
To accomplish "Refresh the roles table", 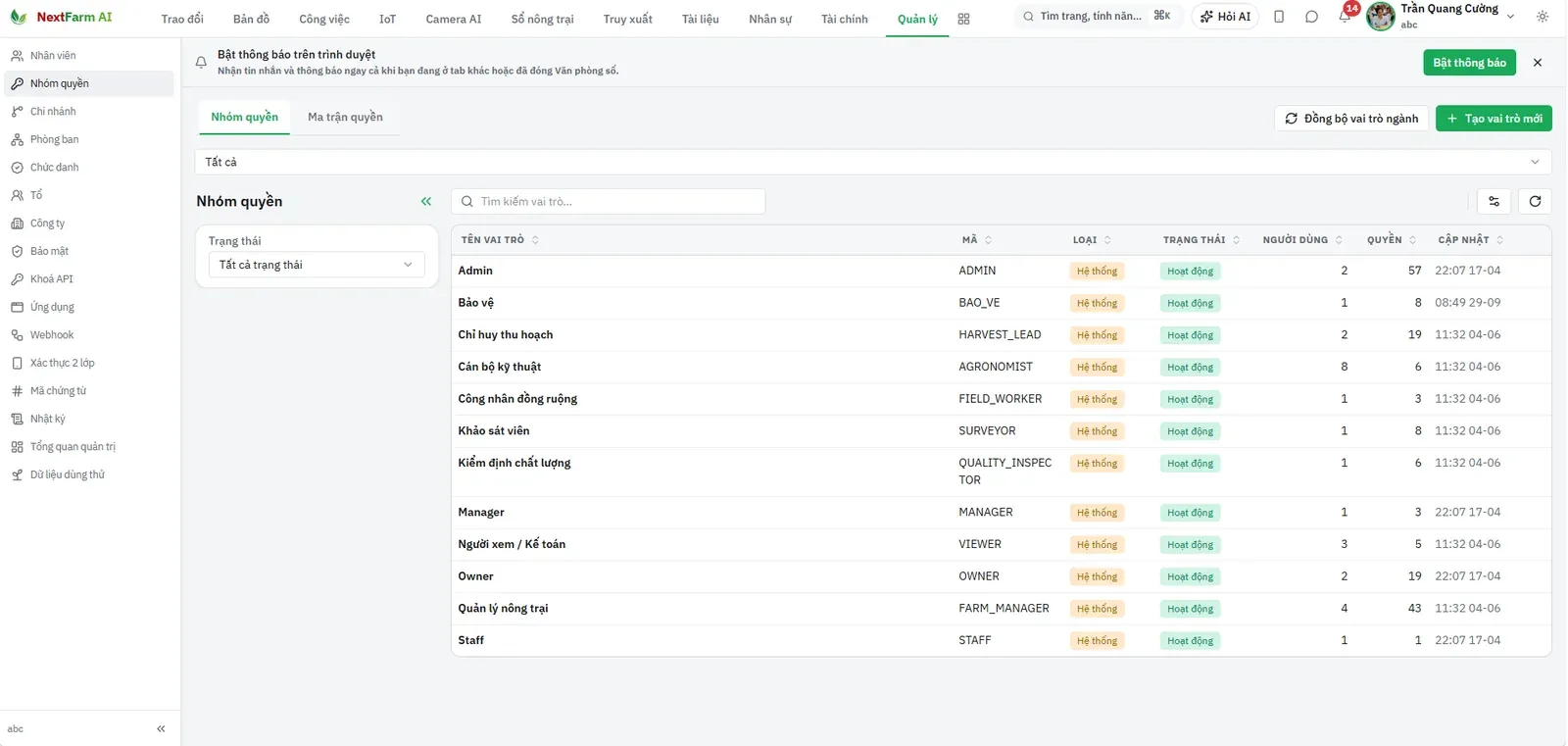I will tap(1535, 201).
